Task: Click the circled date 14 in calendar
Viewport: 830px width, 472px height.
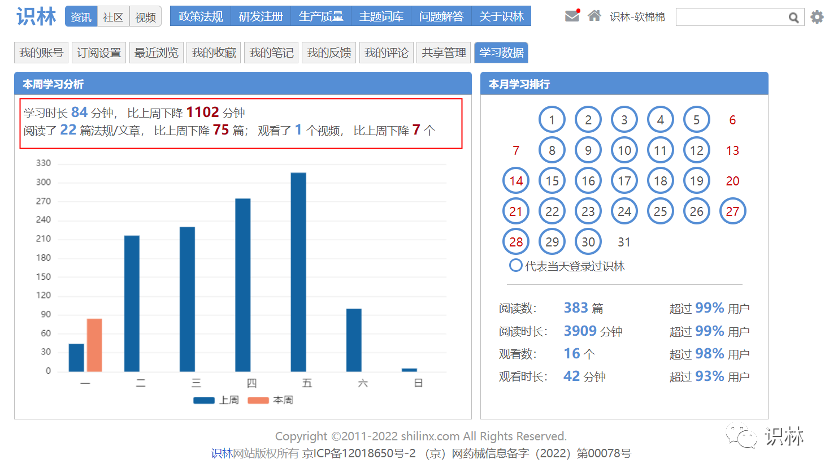Action: click(x=516, y=181)
